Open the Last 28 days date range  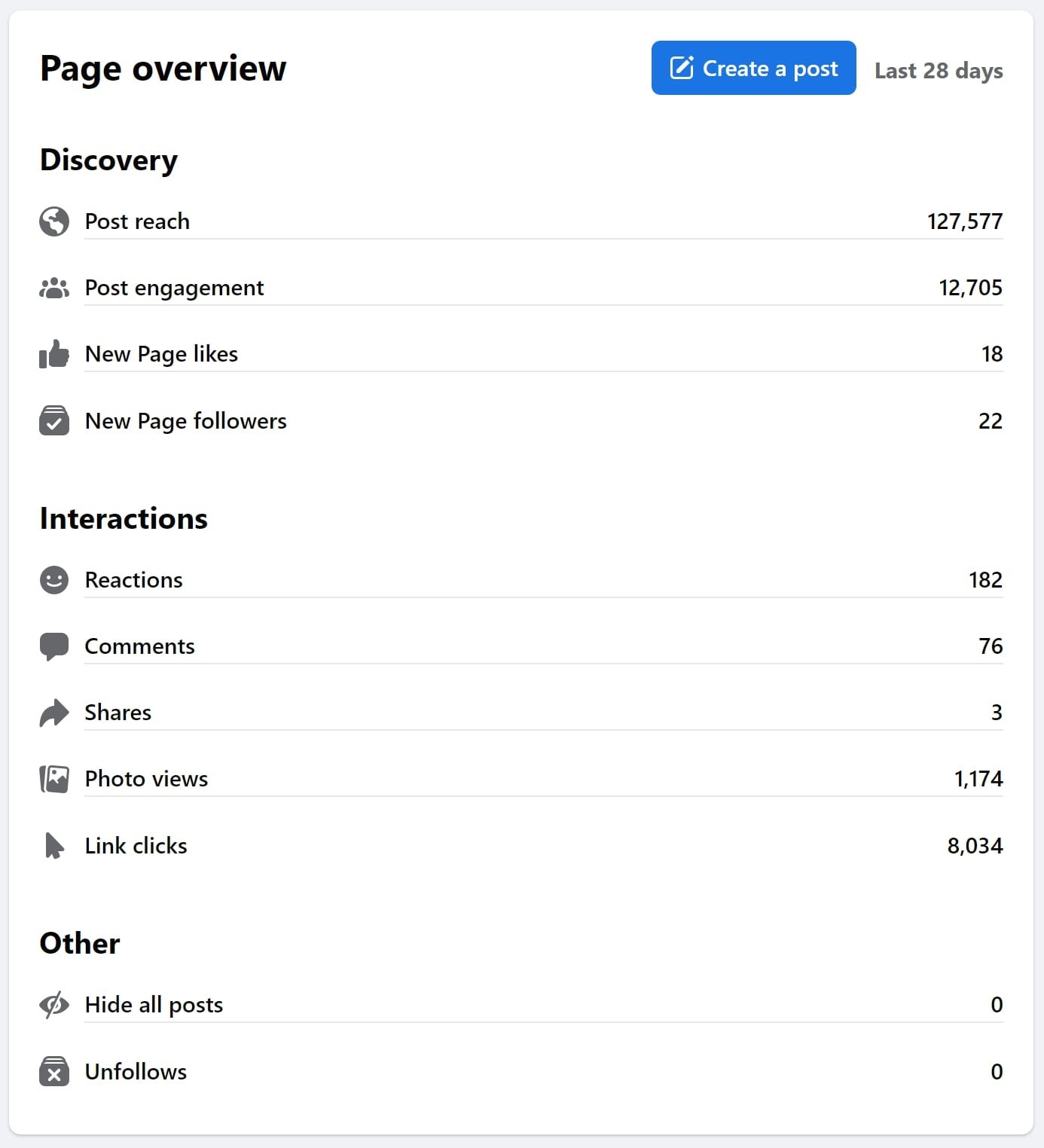pyautogui.click(x=939, y=71)
